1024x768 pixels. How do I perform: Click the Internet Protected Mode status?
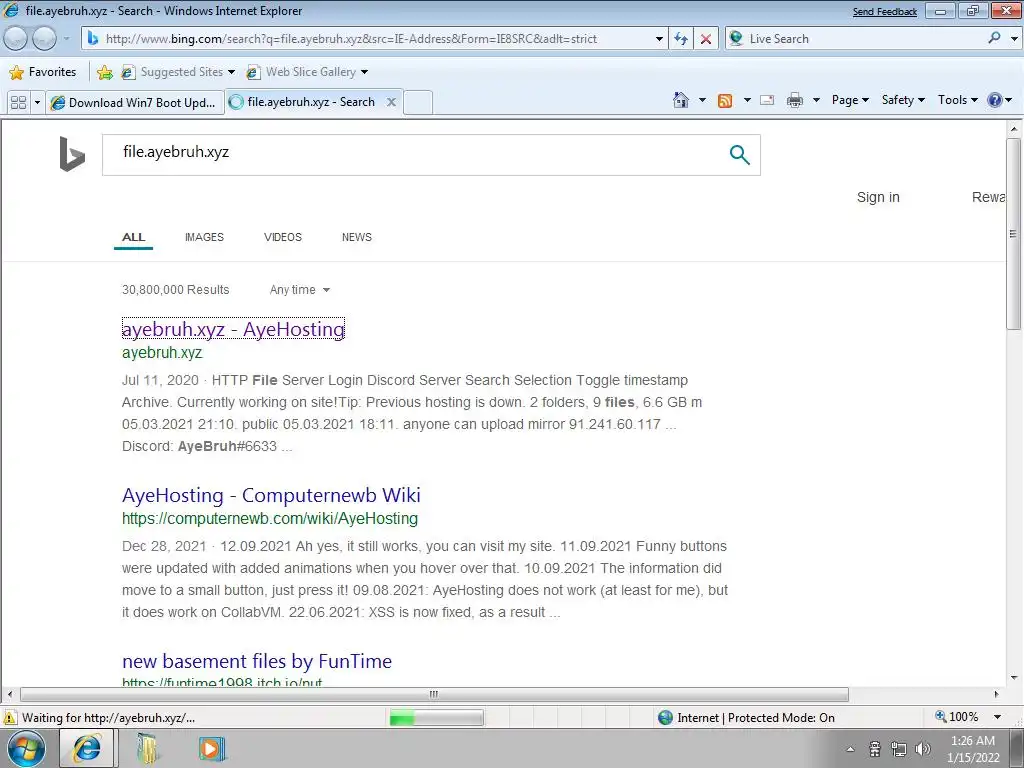click(x=746, y=718)
